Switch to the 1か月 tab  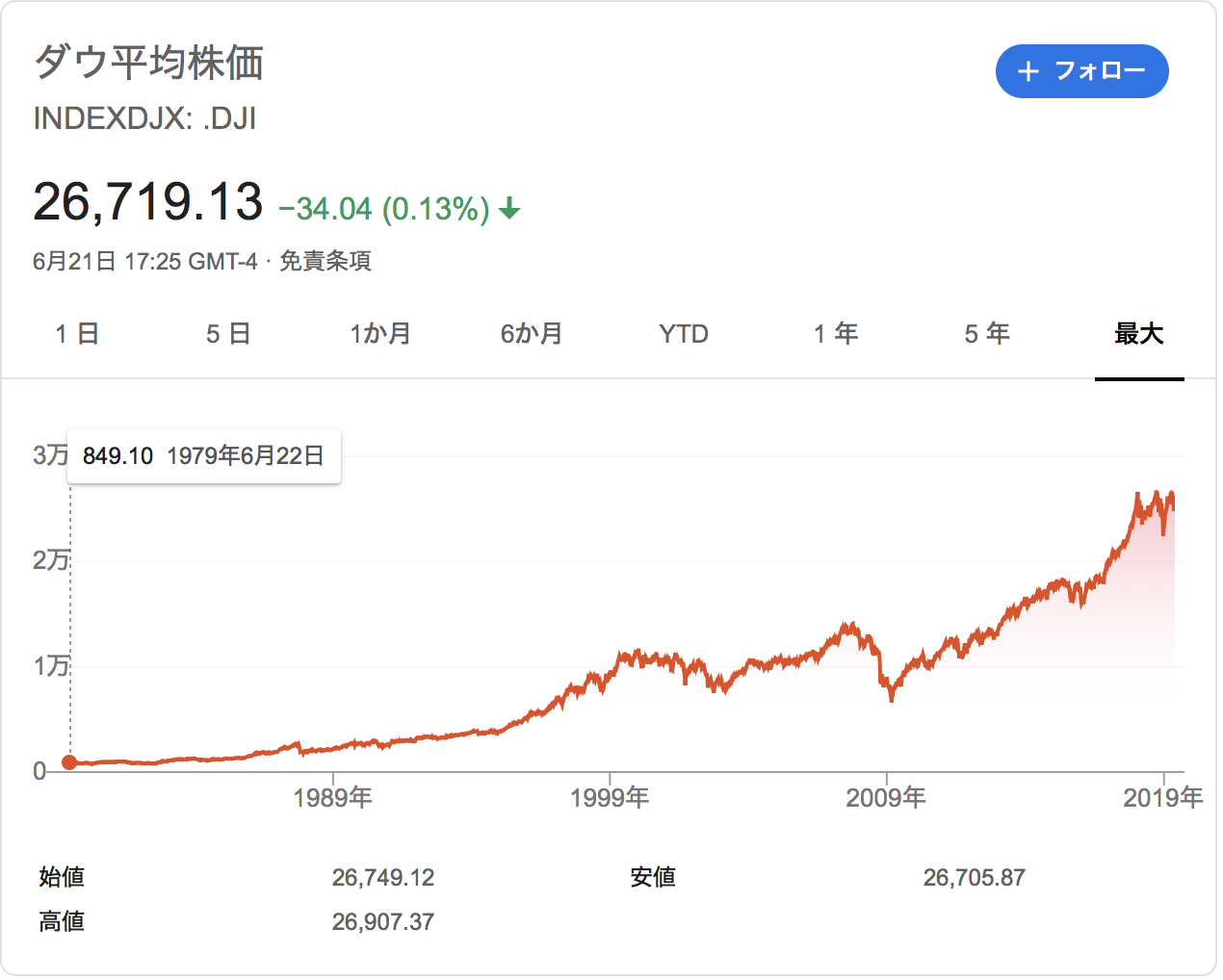379,334
